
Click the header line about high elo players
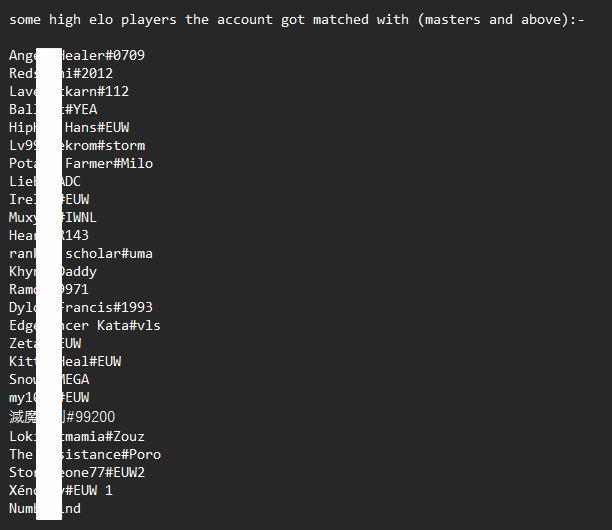297,20
